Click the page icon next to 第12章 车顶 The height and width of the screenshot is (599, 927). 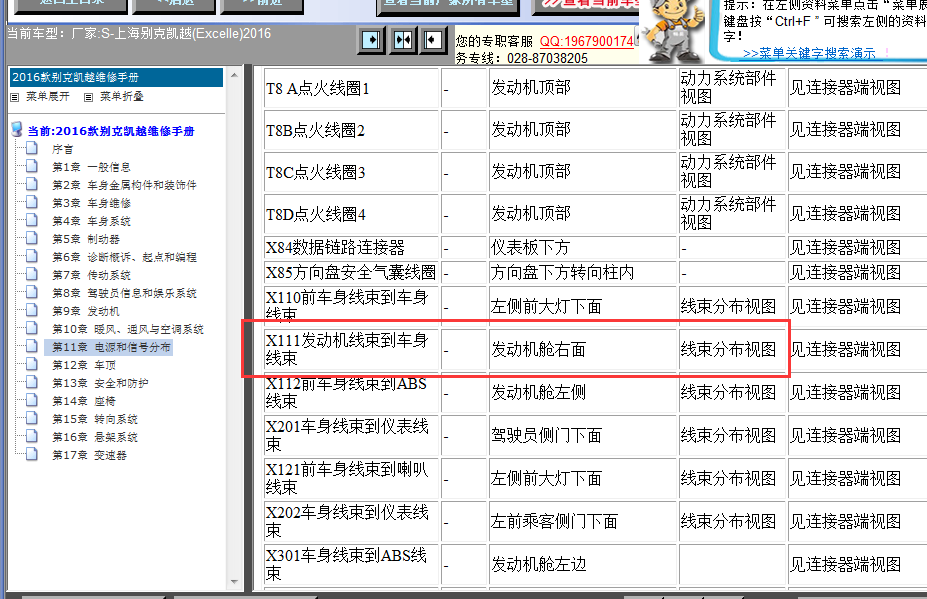(32, 364)
